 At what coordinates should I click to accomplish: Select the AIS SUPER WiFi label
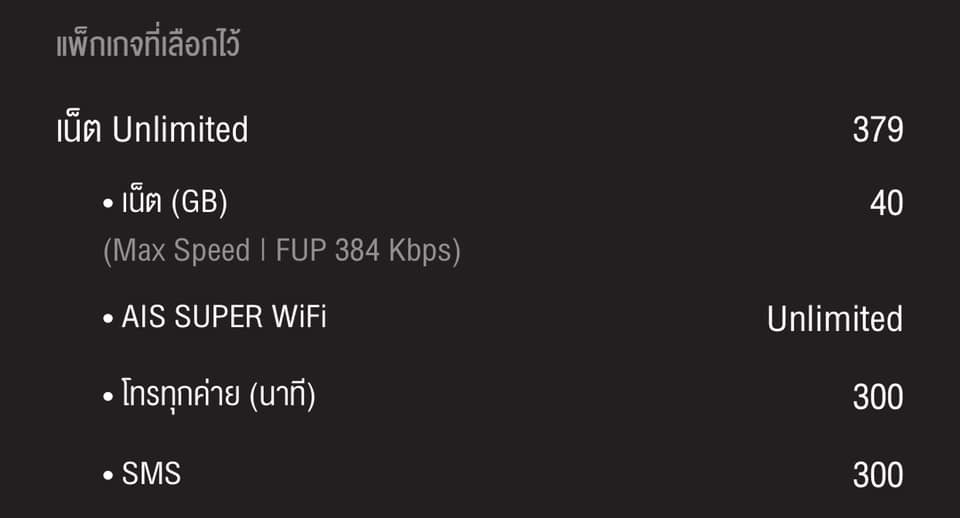[224, 317]
